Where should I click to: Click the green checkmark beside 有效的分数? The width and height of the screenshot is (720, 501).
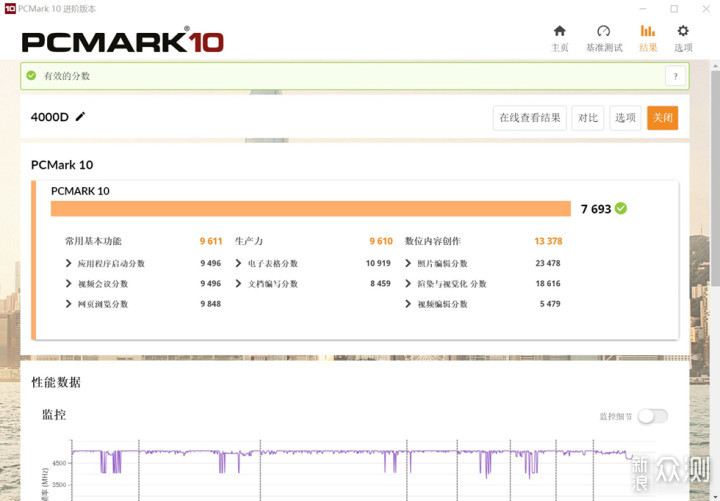pyautogui.click(x=31, y=76)
